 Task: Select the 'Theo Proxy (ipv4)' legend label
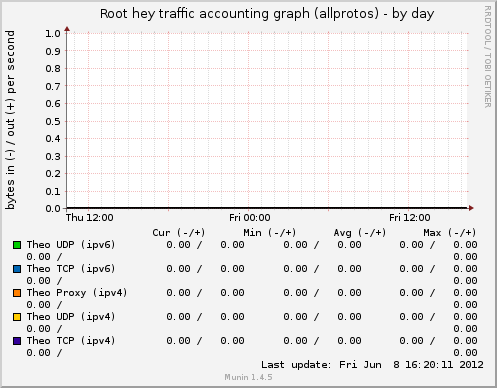coord(77,293)
